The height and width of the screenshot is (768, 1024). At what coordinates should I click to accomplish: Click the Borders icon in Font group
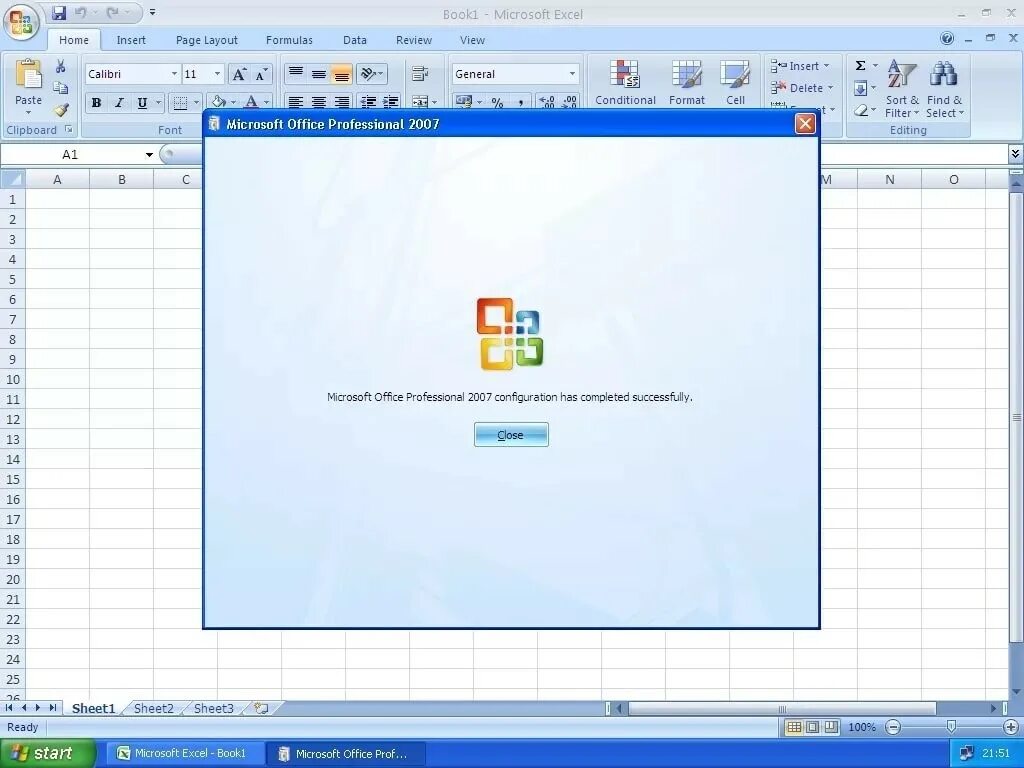click(x=180, y=103)
